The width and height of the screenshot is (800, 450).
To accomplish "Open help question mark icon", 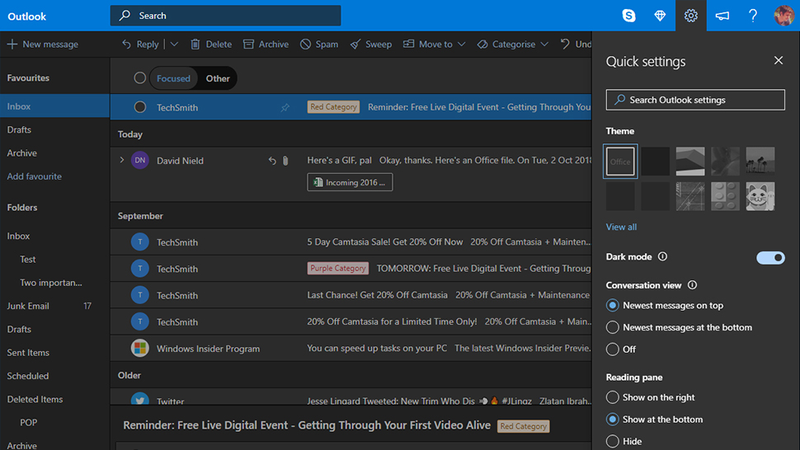I will pyautogui.click(x=753, y=16).
